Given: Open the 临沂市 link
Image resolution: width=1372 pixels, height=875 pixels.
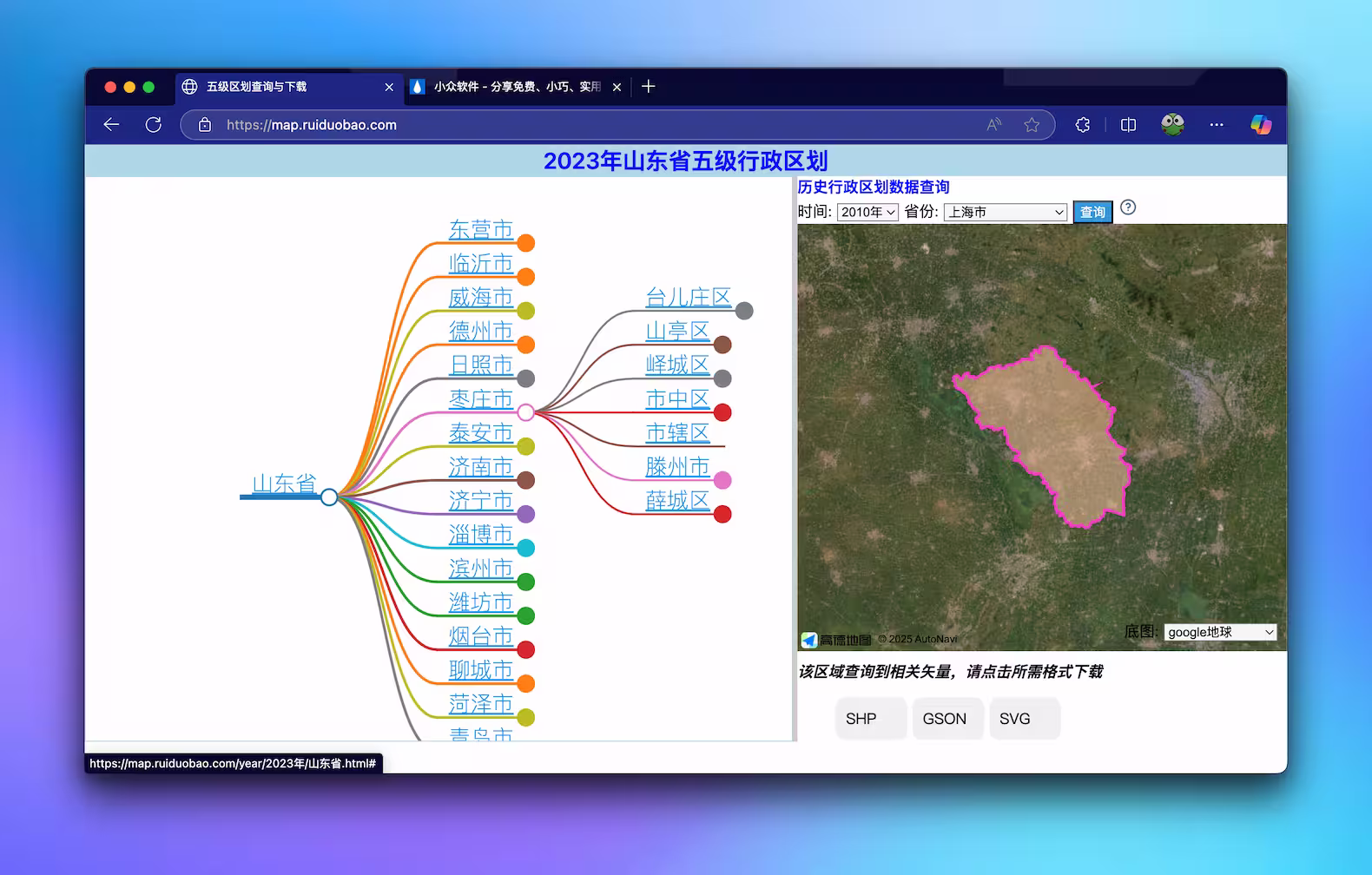Looking at the screenshot, I should [x=481, y=263].
